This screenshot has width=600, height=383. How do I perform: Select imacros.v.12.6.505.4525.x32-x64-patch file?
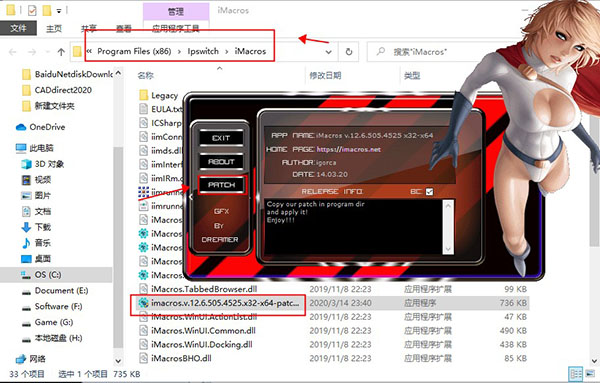coord(218,303)
